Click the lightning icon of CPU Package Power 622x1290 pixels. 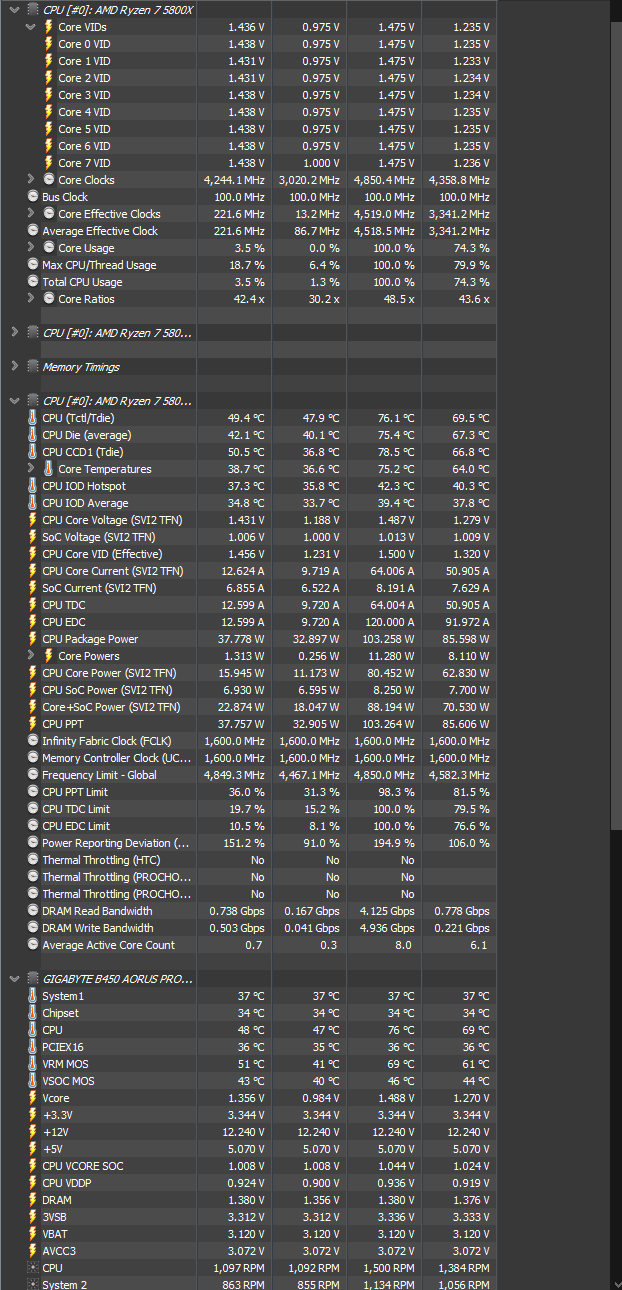[x=33, y=639]
